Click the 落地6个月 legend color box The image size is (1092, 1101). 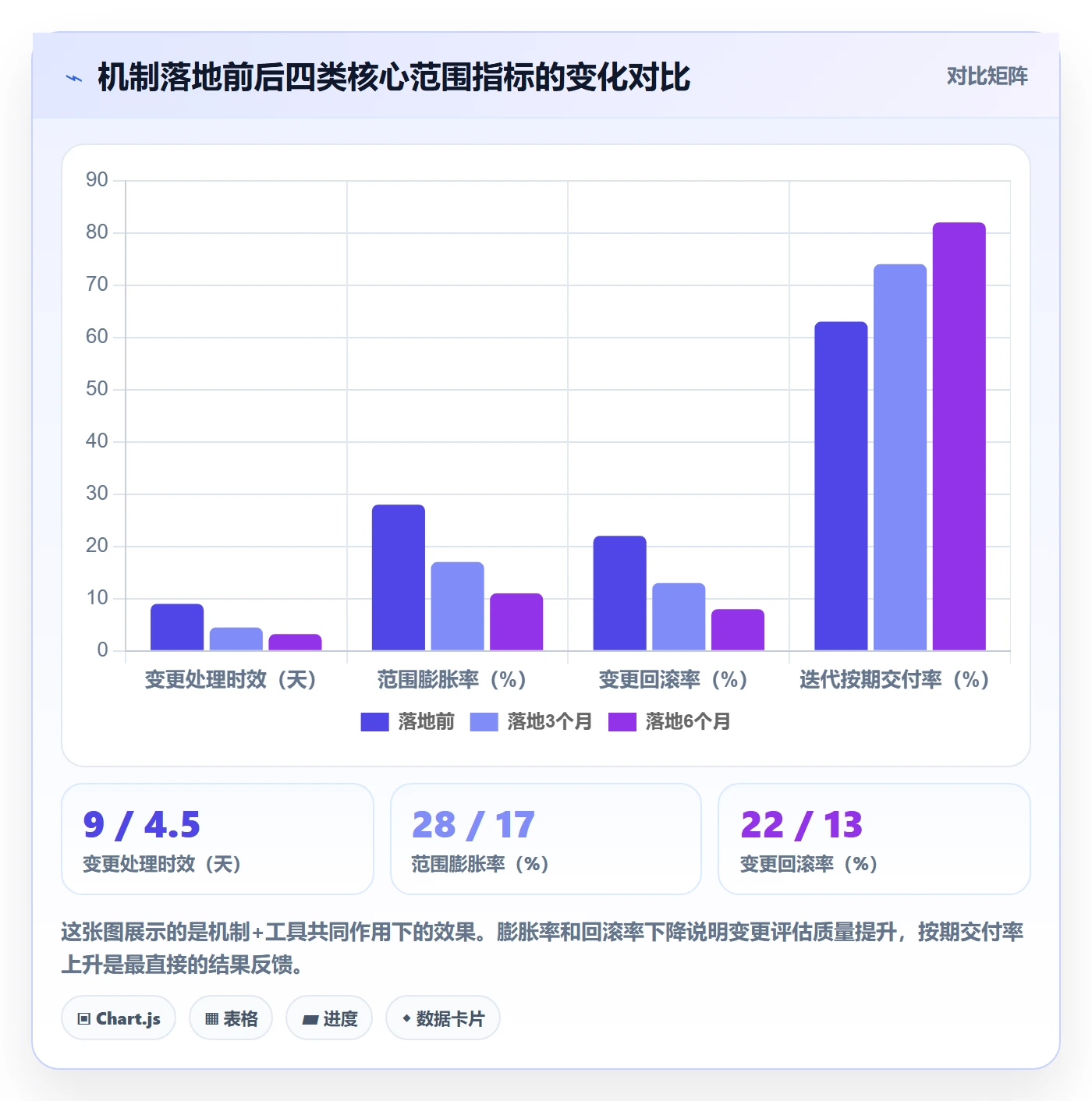click(622, 722)
